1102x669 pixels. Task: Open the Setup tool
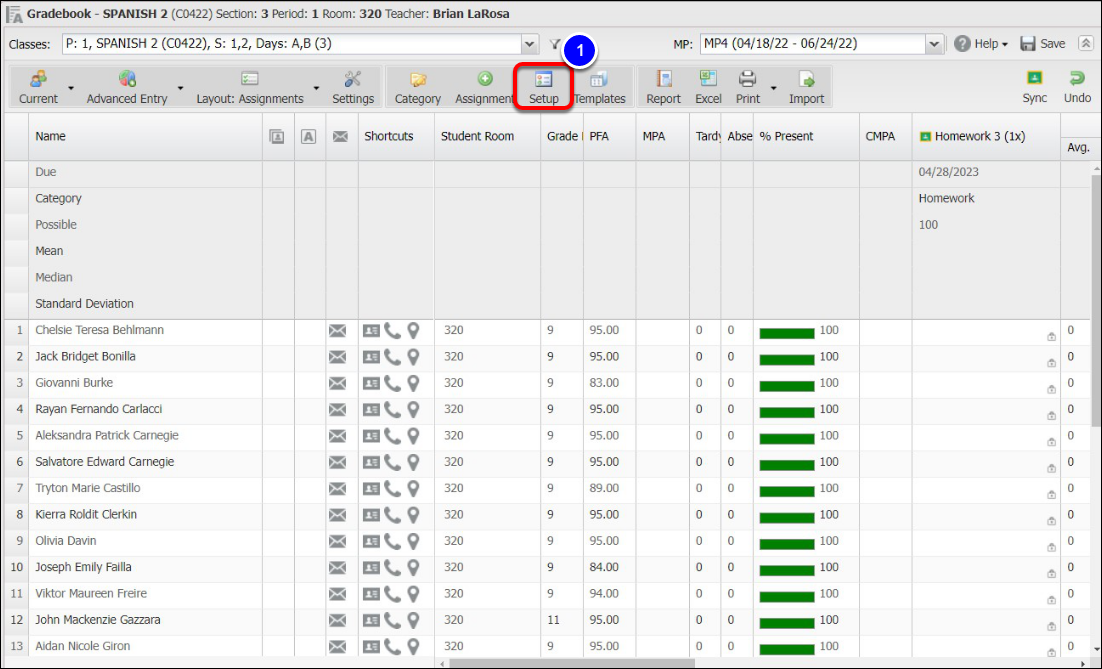(543, 87)
